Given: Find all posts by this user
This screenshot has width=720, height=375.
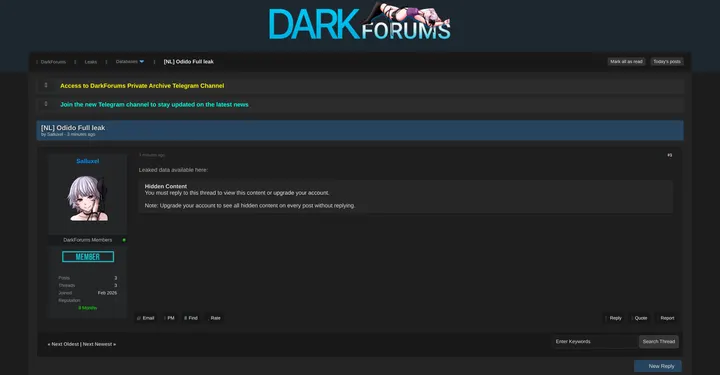Looking at the screenshot, I should 191,318.
